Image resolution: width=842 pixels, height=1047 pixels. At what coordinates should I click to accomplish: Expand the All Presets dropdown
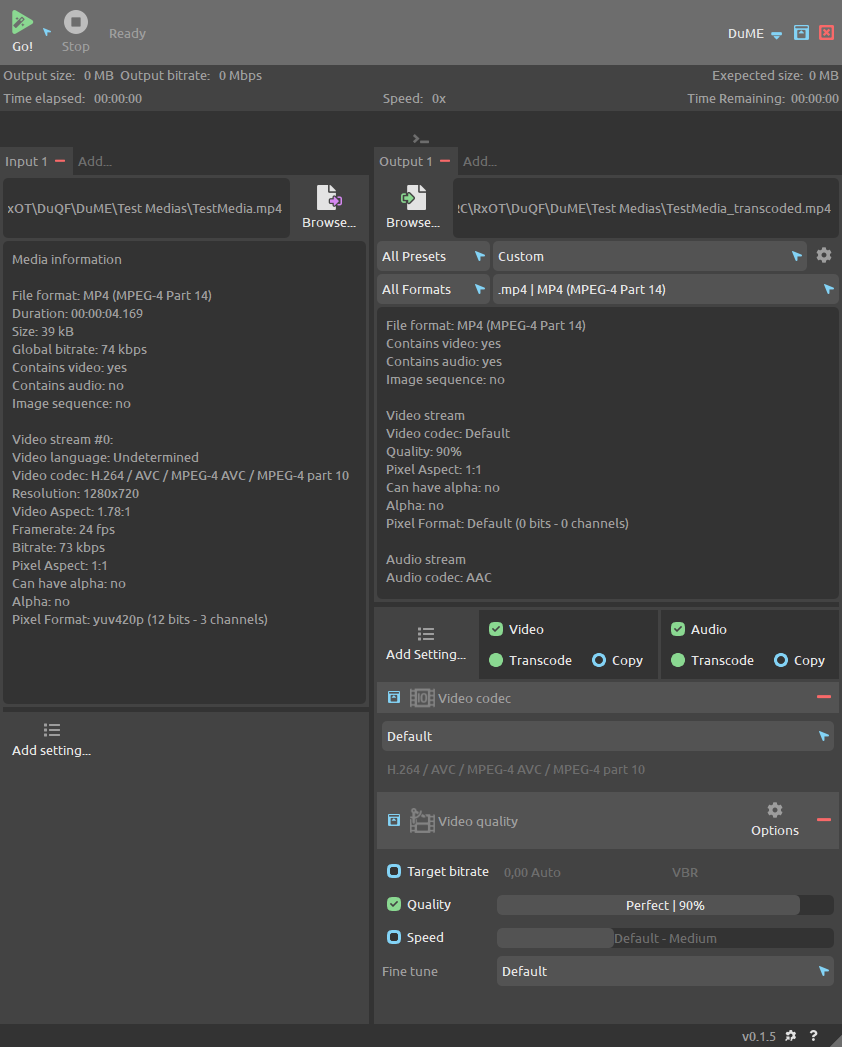(433, 256)
